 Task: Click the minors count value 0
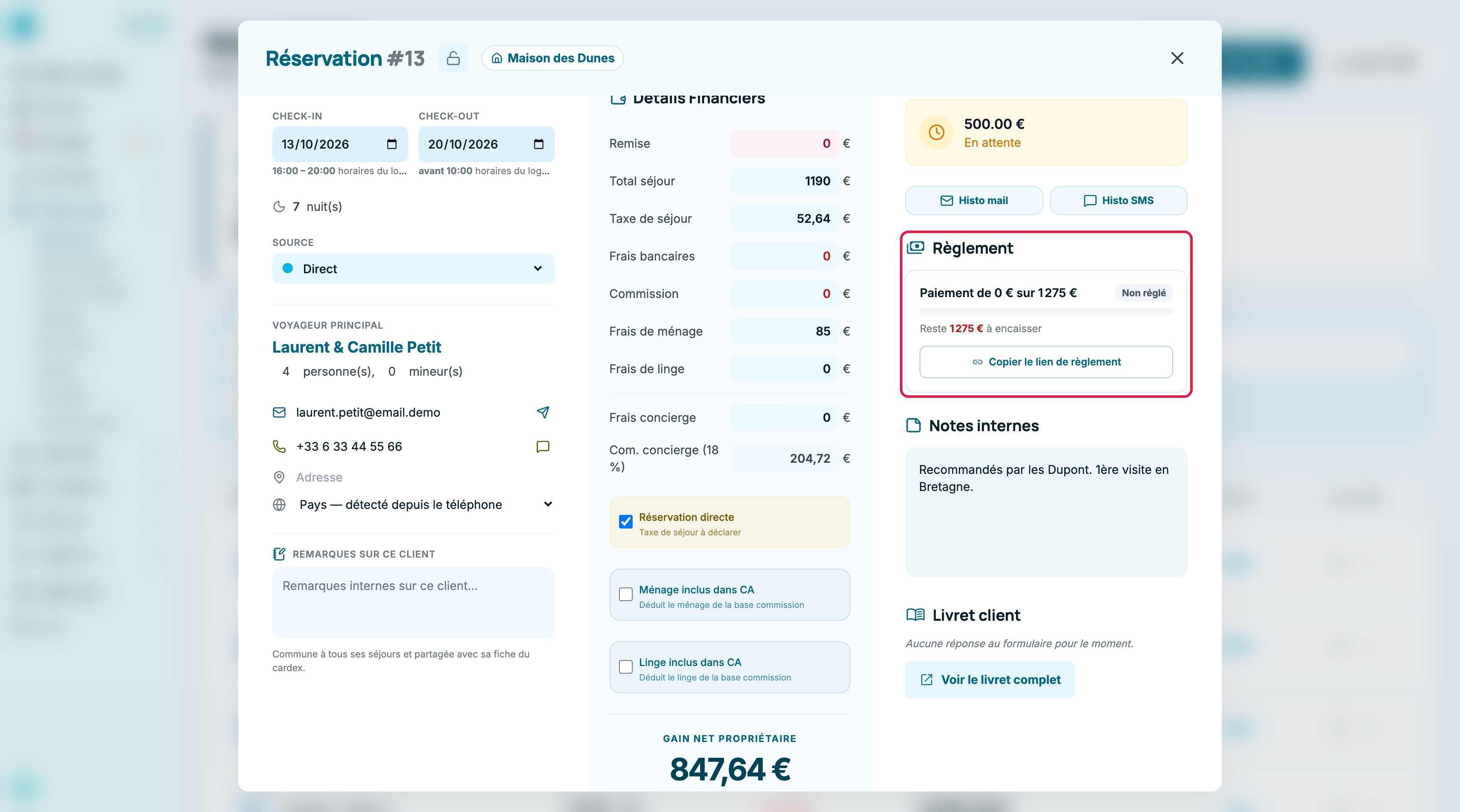click(x=391, y=371)
